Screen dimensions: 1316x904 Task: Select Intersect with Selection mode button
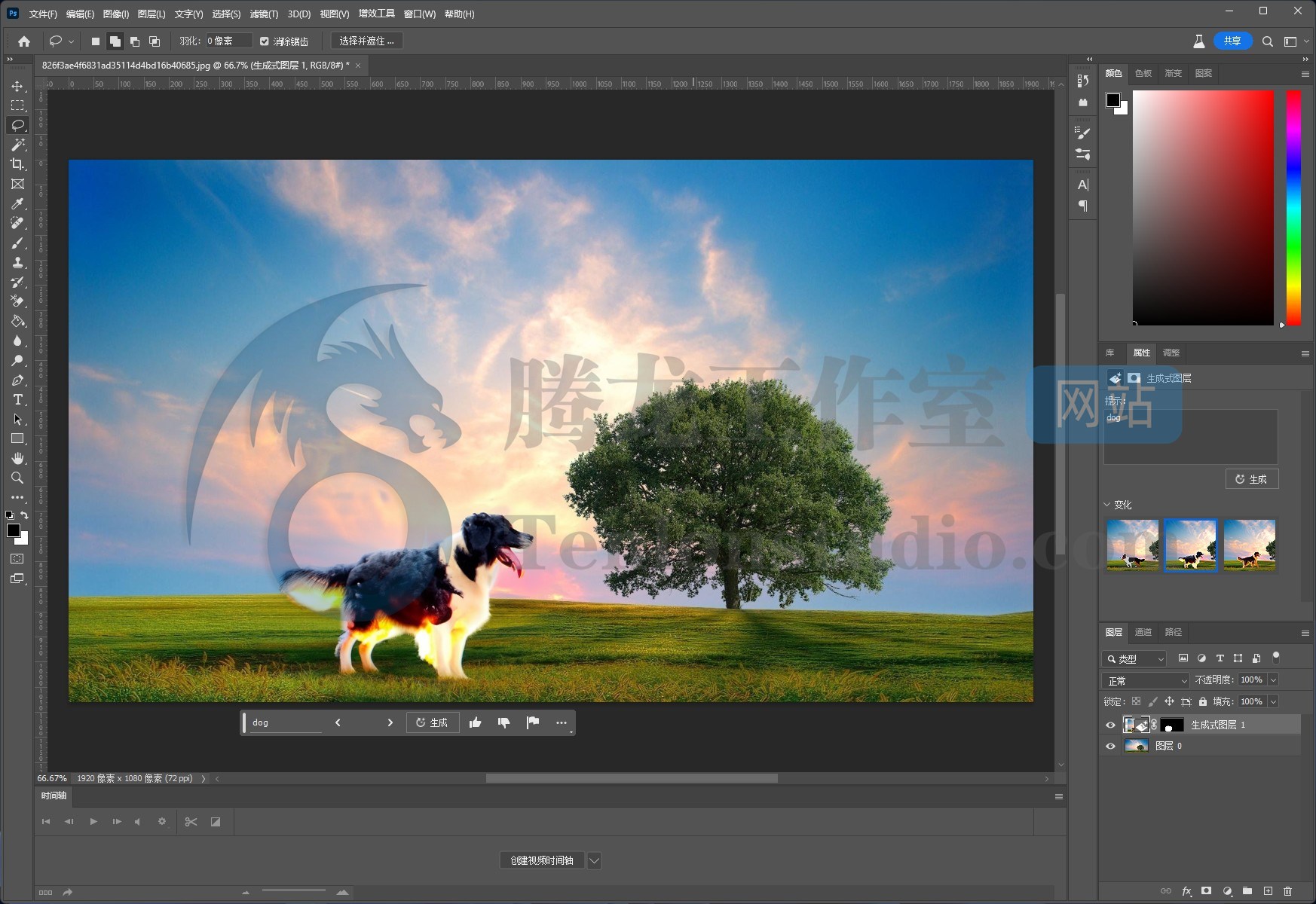[x=155, y=41]
